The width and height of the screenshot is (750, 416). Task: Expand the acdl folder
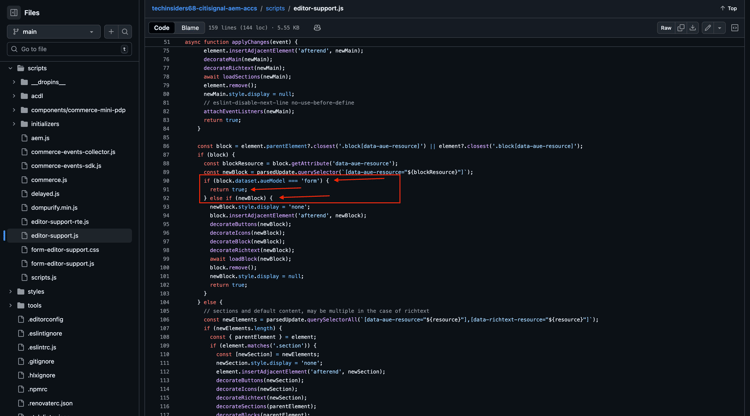pyautogui.click(x=14, y=96)
